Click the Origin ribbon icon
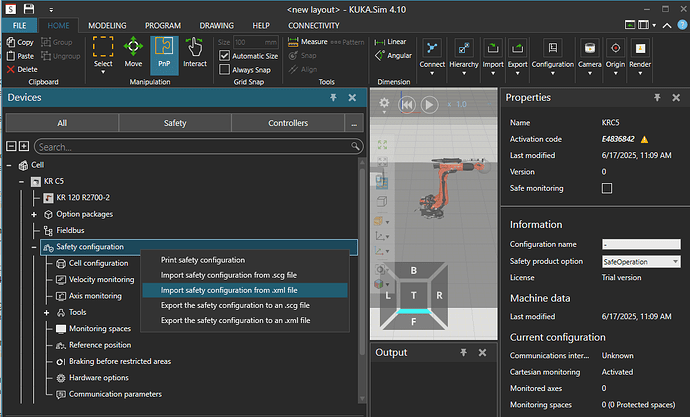The image size is (690, 417). (615, 48)
